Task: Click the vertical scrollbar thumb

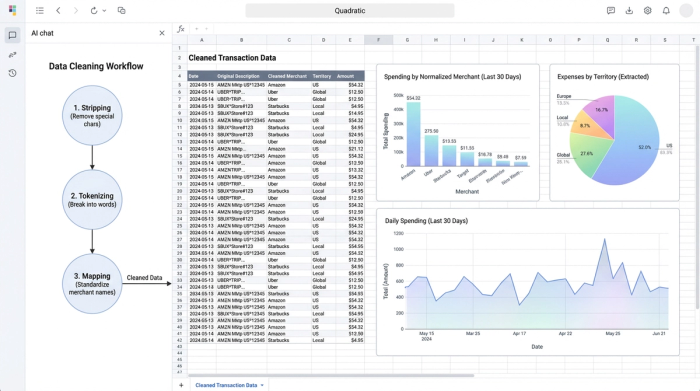Action: (x=697, y=176)
